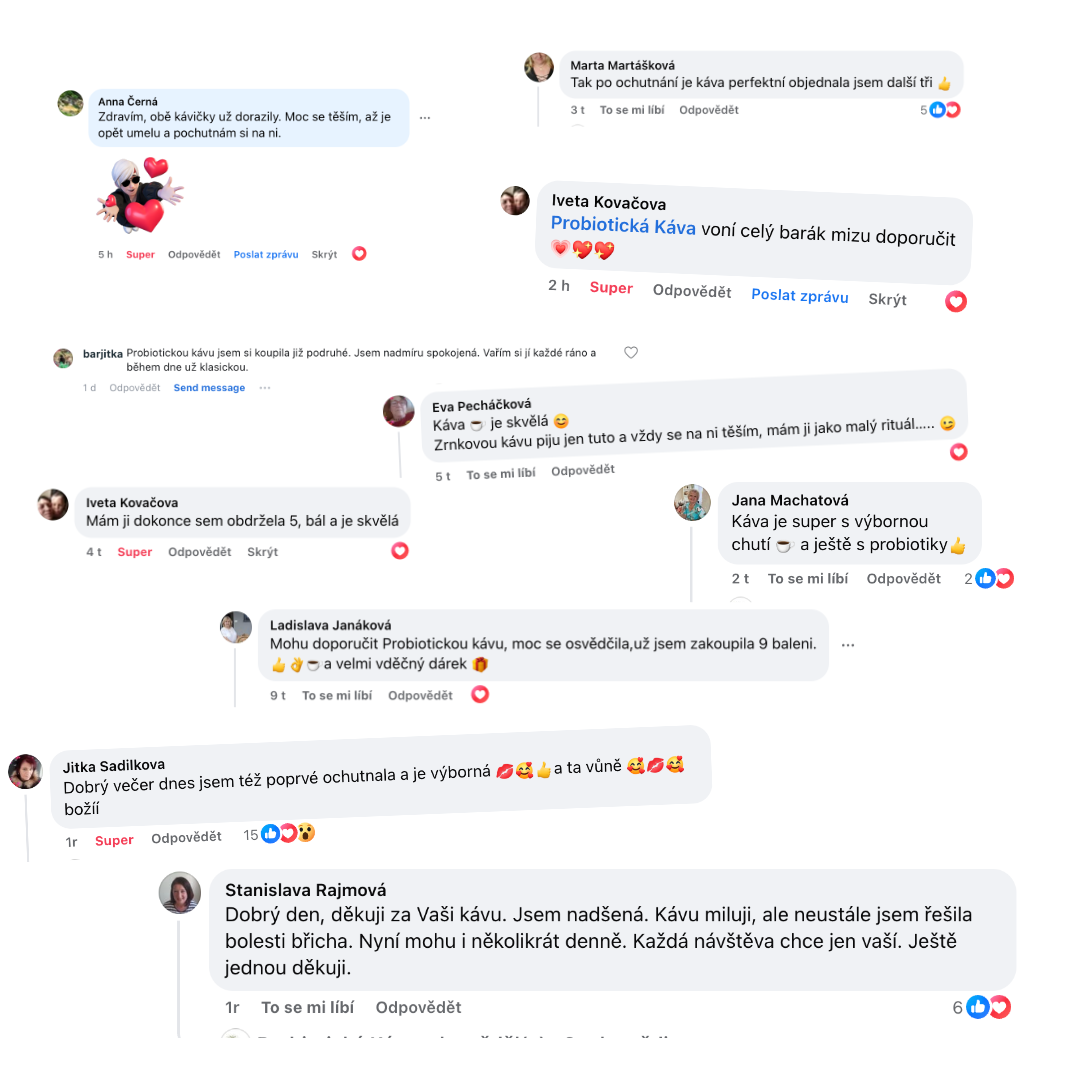
Task: Open the three-dot options under barjitka's comment
Action: click(x=264, y=388)
